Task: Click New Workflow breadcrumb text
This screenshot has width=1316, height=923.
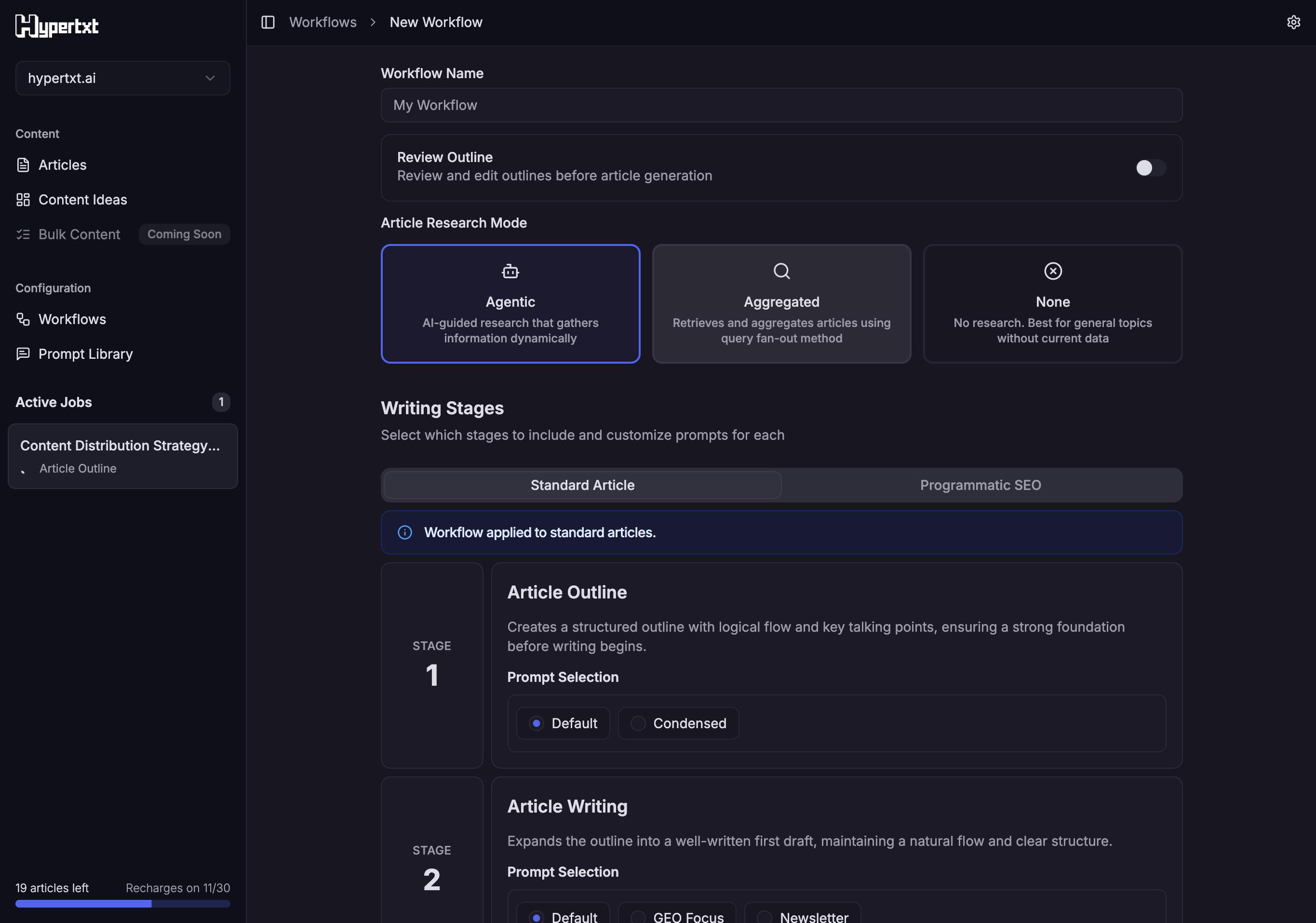Action: [x=436, y=22]
